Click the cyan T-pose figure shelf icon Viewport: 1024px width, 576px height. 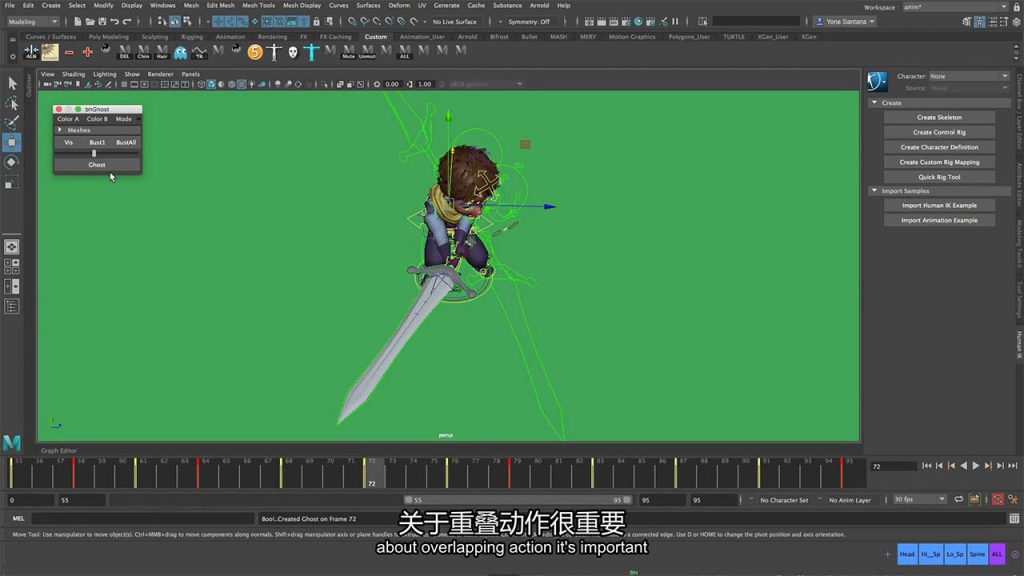click(312, 52)
